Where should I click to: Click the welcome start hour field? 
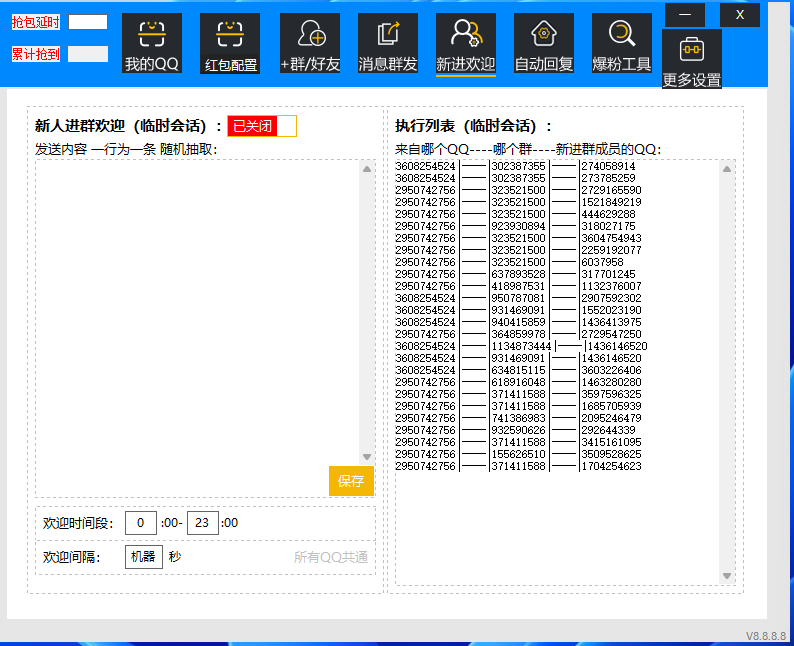[x=141, y=523]
